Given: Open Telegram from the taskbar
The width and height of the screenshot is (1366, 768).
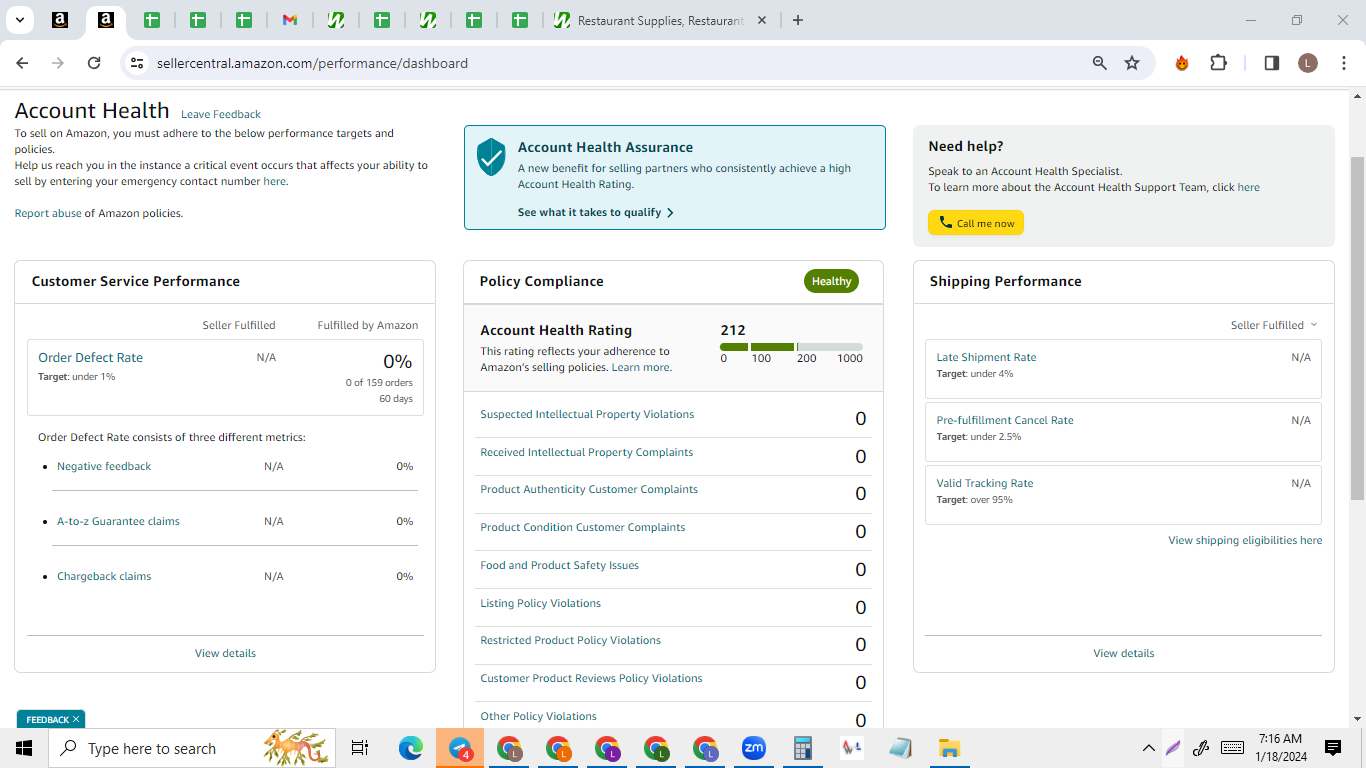Looking at the screenshot, I should click(x=460, y=748).
